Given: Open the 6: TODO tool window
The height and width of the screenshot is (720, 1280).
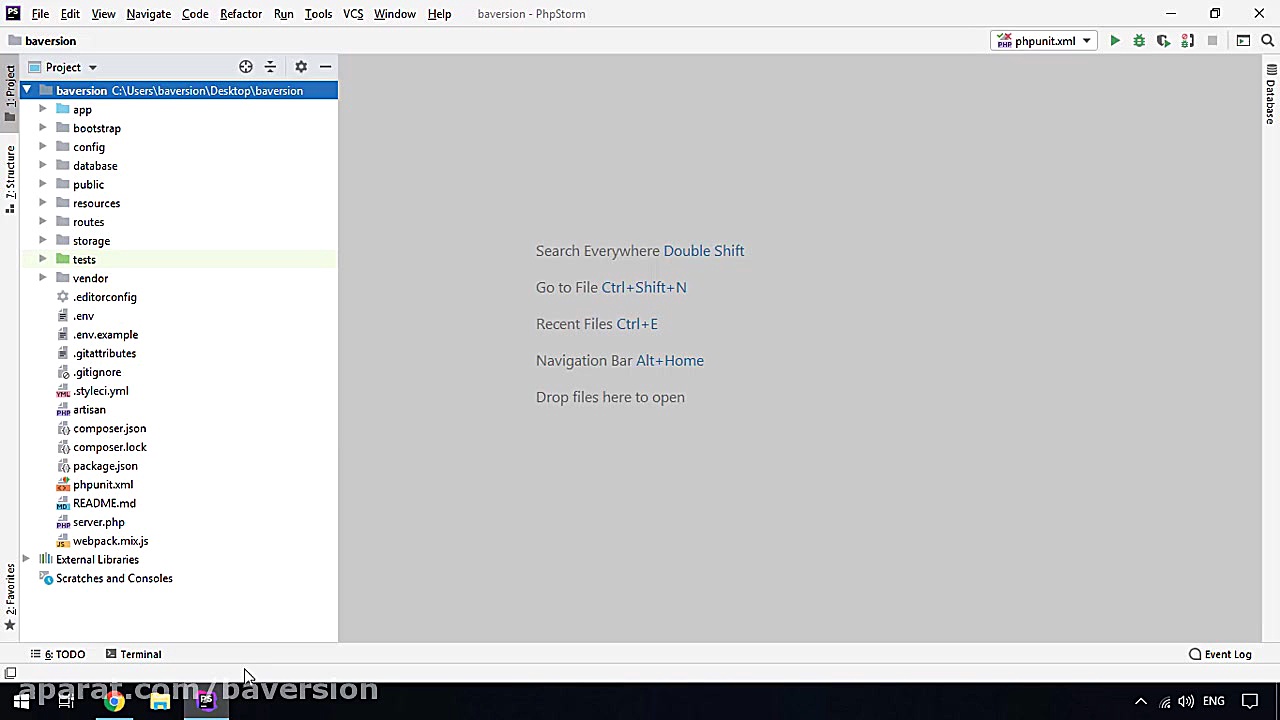Looking at the screenshot, I should (x=58, y=654).
